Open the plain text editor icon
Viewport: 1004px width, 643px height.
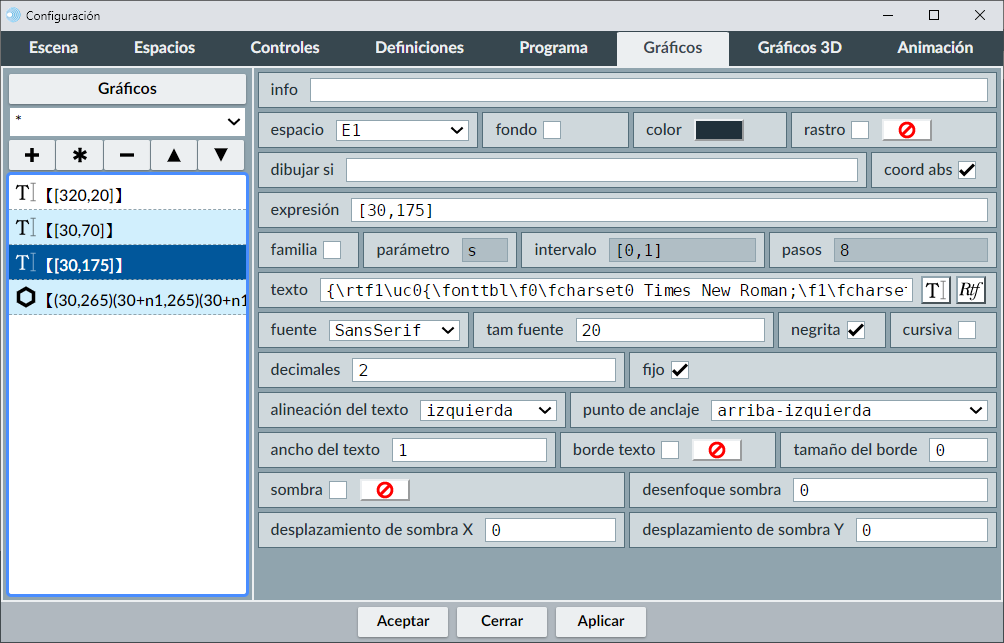(935, 290)
